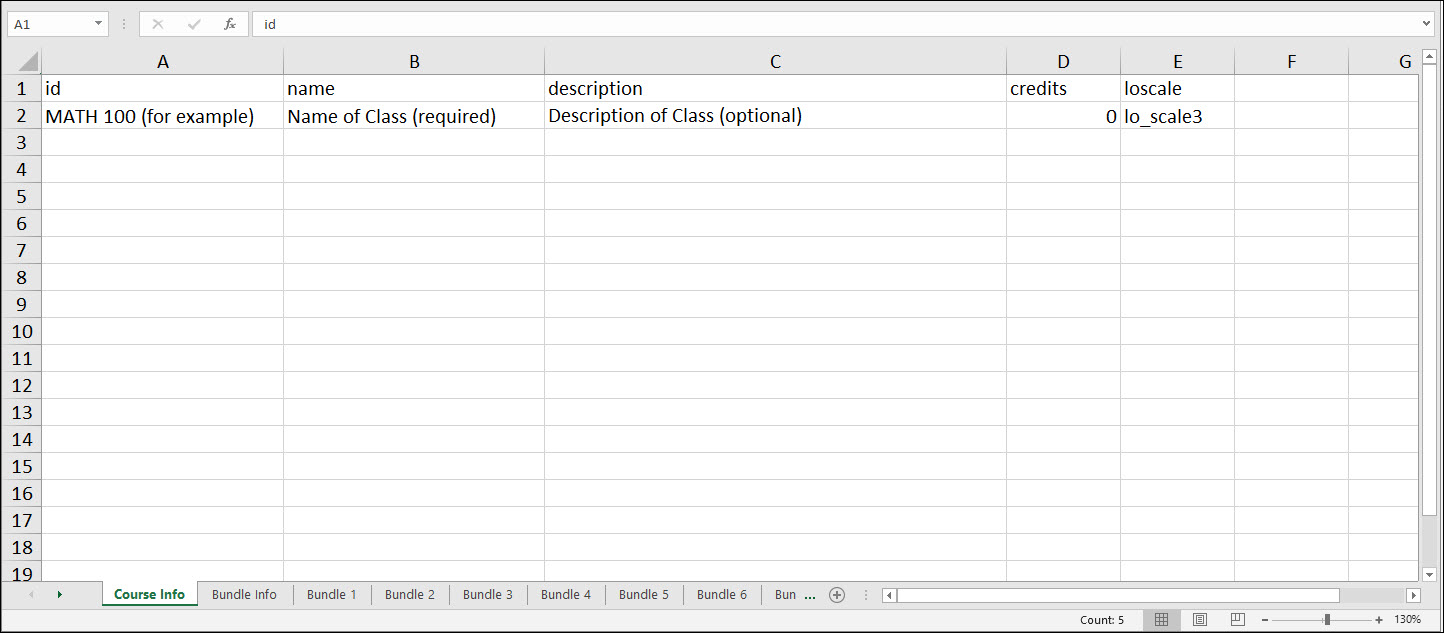The height and width of the screenshot is (633, 1444).
Task: Click the Insert Function fx icon
Action: tap(230, 24)
